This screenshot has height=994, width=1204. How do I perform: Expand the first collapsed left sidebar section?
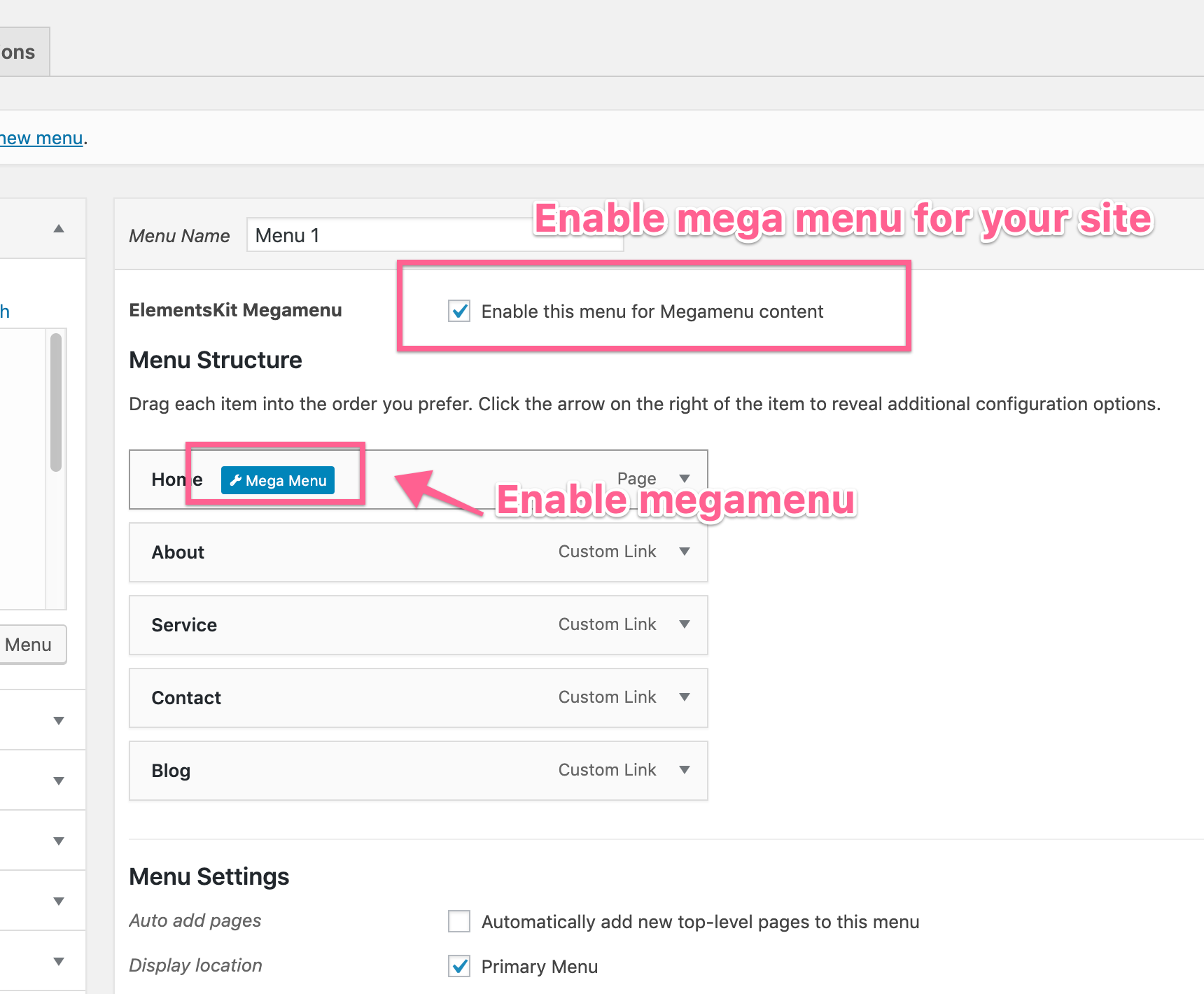point(59,720)
